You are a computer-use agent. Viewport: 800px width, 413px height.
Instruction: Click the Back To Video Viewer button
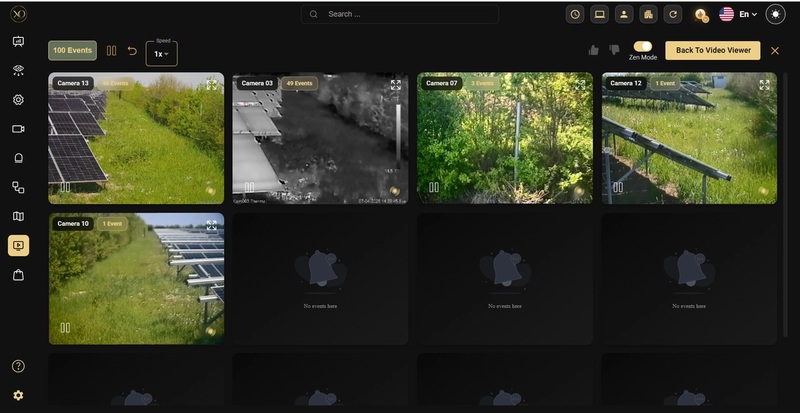click(x=713, y=51)
